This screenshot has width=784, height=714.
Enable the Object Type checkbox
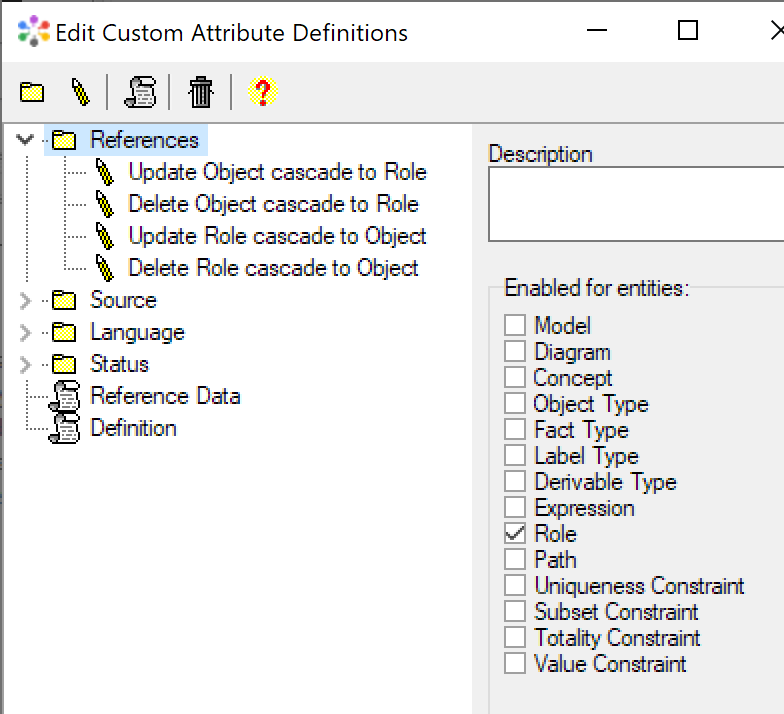[x=515, y=404]
